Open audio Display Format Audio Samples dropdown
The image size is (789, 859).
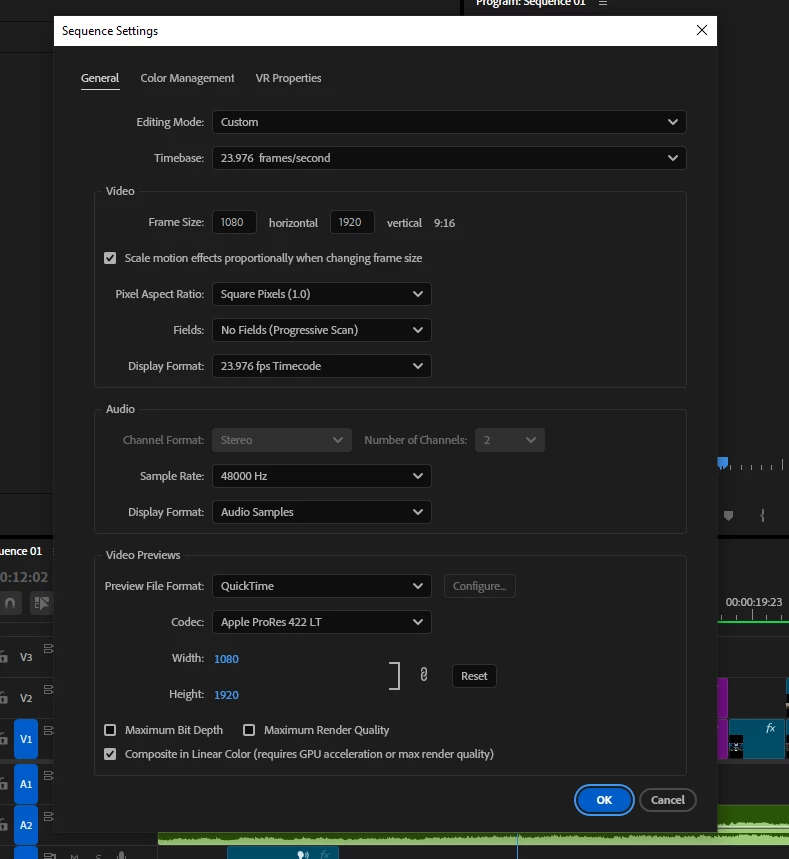[322, 512]
